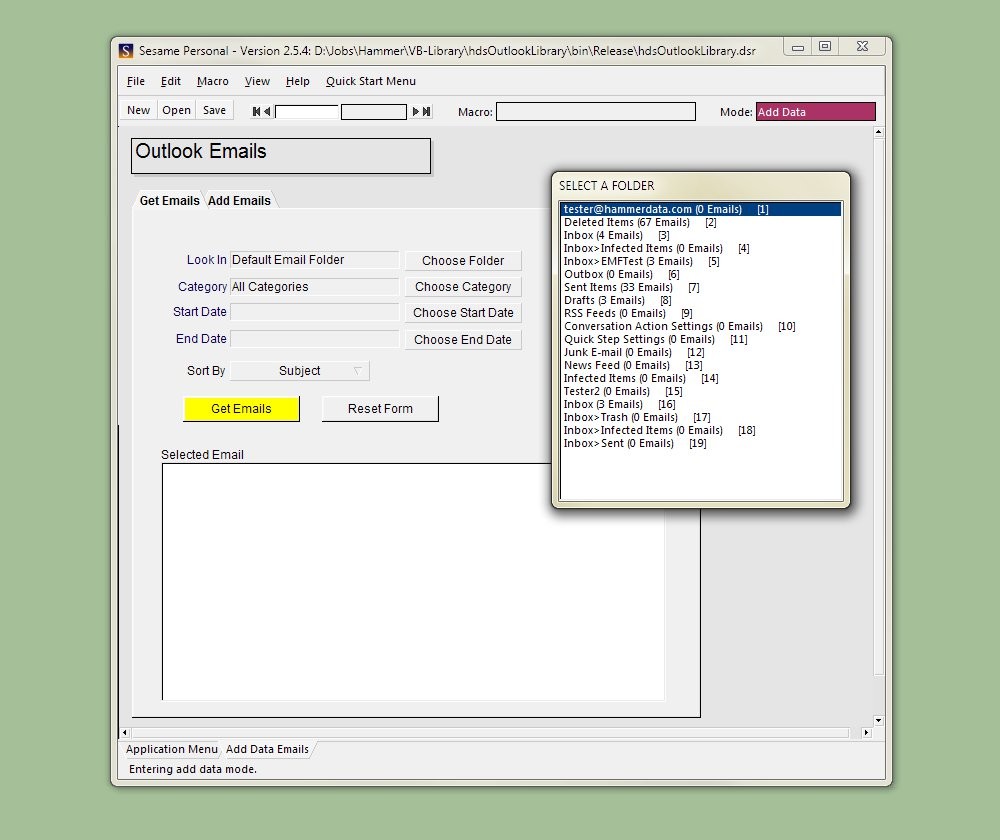Switch to the Add Emails tab
1000x840 pixels.
click(x=239, y=200)
